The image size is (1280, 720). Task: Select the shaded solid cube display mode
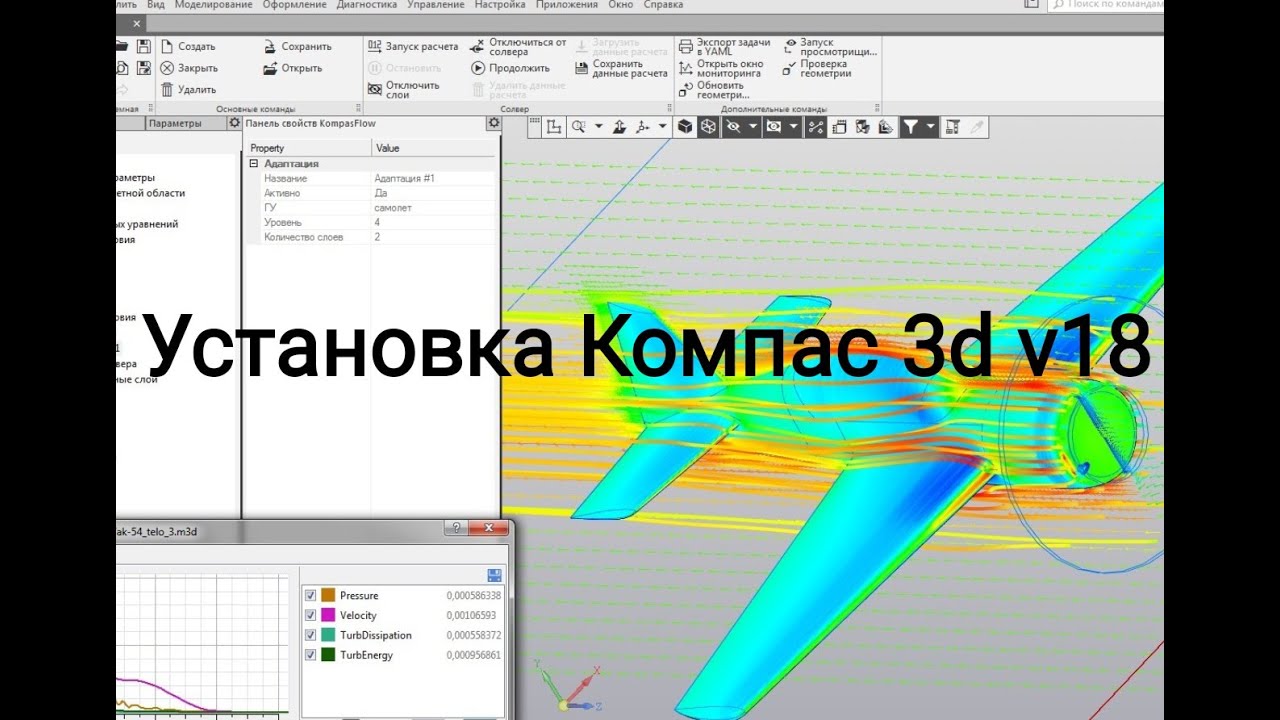685,127
